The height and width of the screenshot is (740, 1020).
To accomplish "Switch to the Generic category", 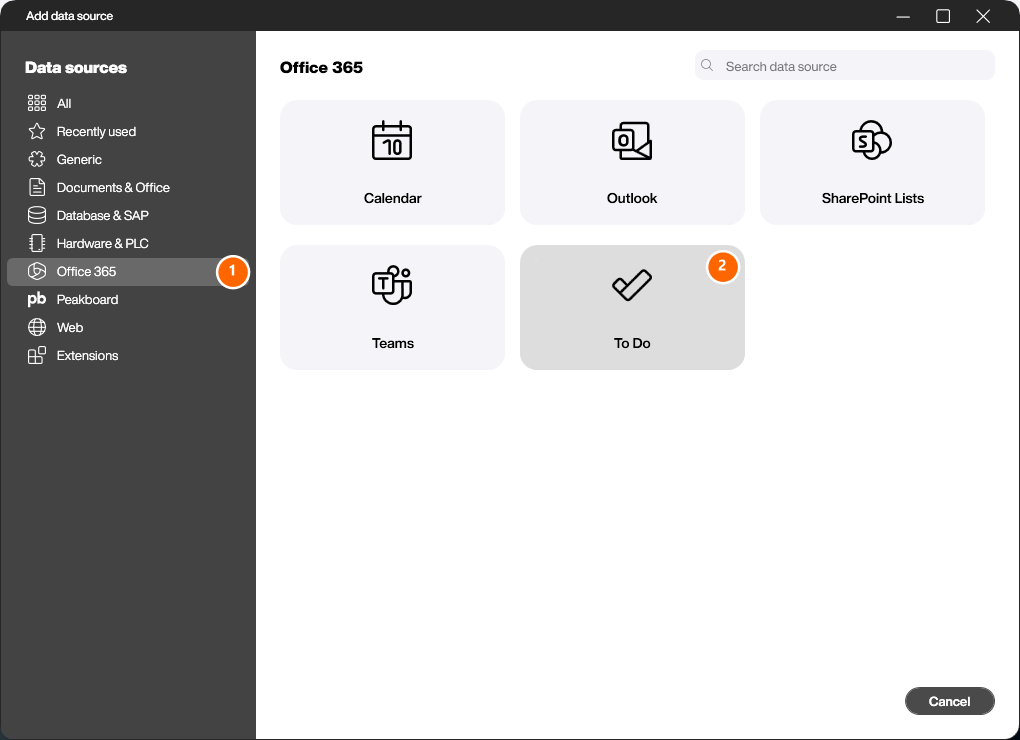I will 130,159.
